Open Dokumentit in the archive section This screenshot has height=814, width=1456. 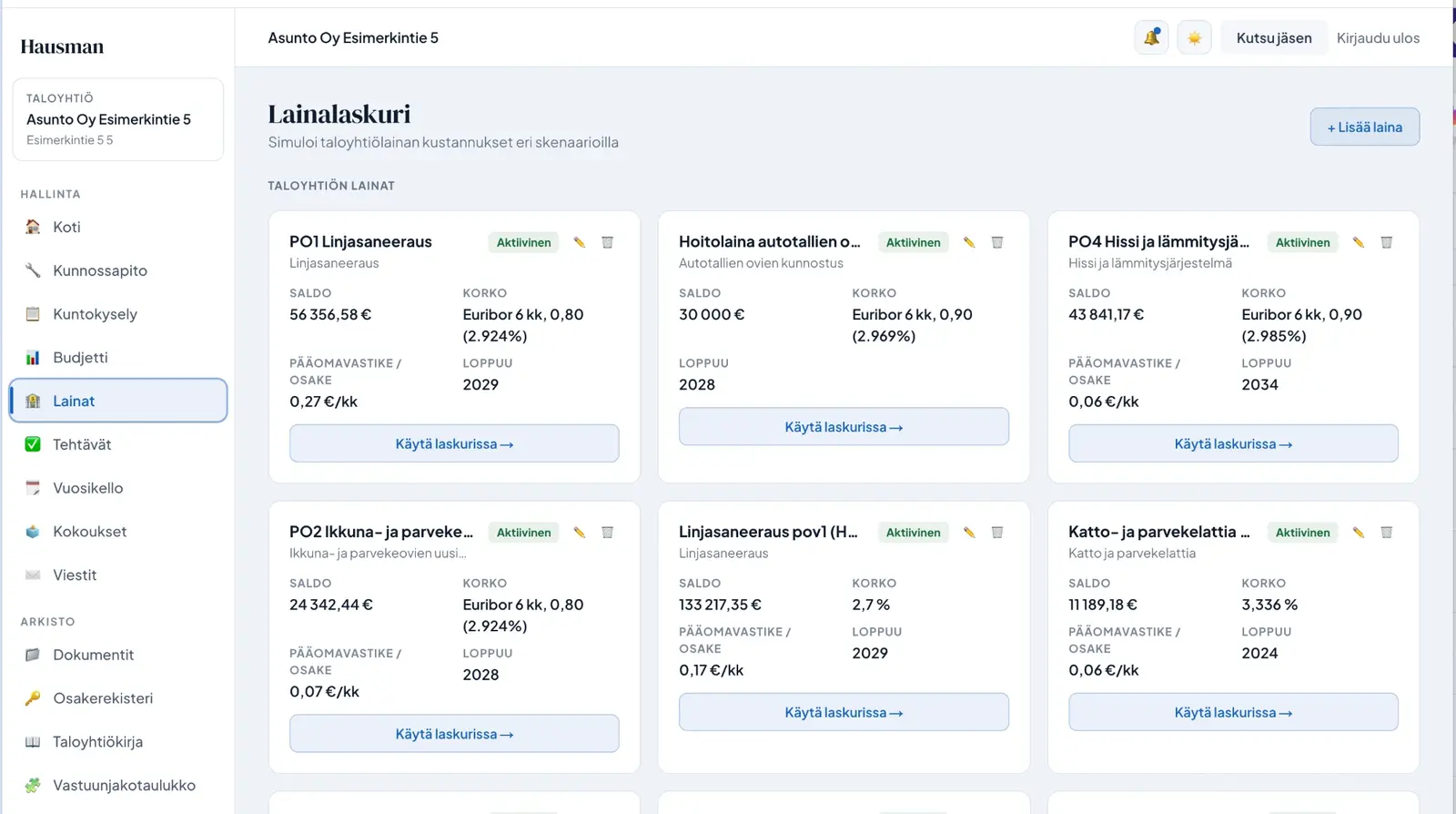tap(118, 655)
